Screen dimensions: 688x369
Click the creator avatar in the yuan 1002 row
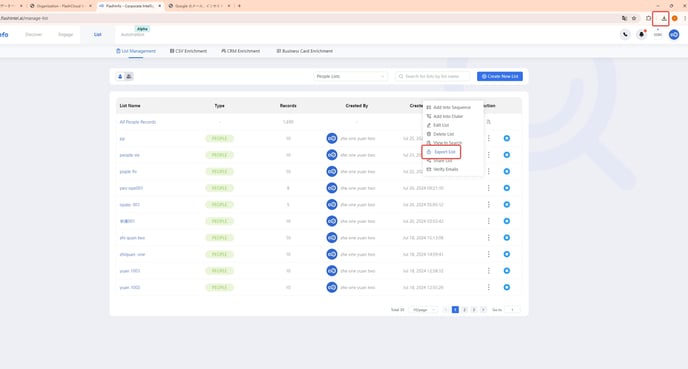click(332, 287)
